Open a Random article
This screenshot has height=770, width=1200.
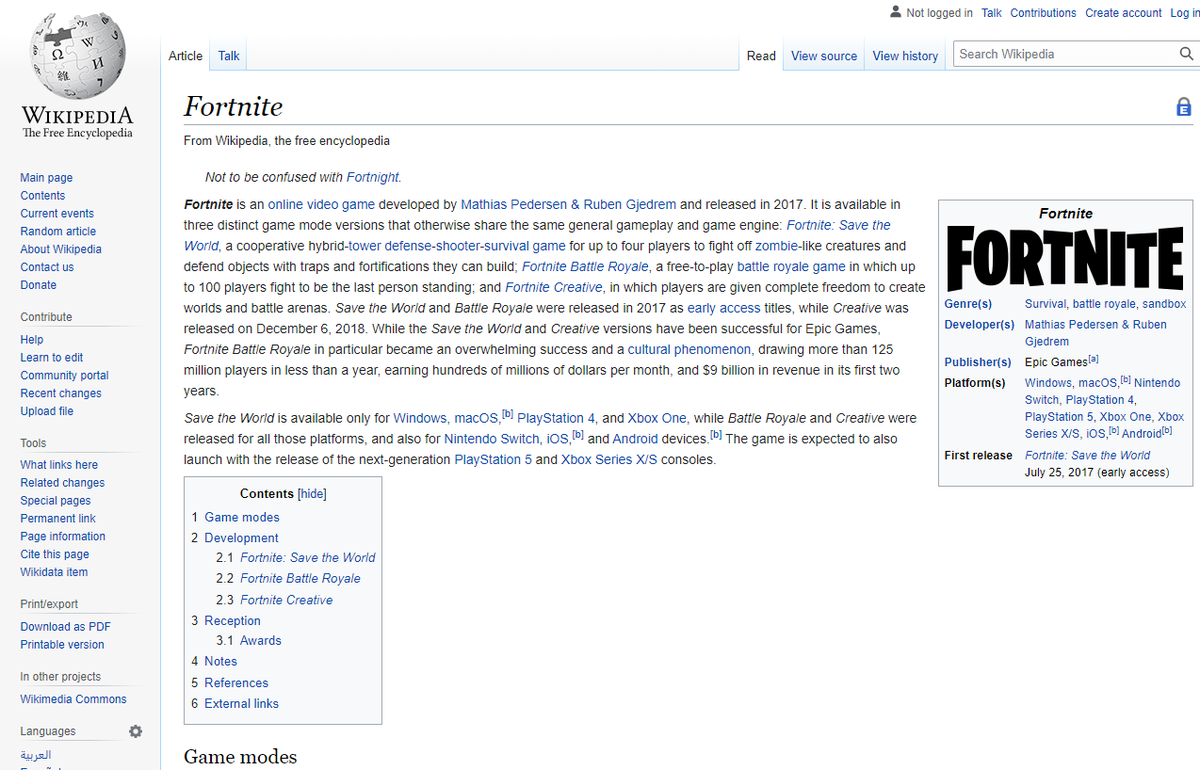(58, 232)
